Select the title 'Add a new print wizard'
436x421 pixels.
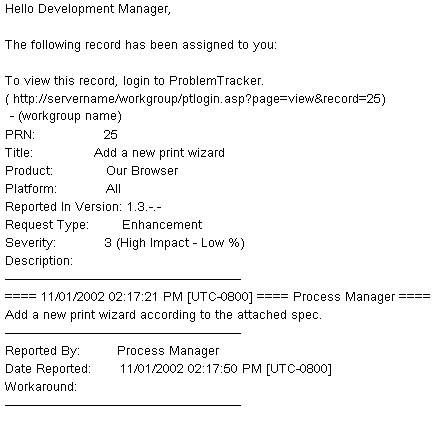(159, 153)
